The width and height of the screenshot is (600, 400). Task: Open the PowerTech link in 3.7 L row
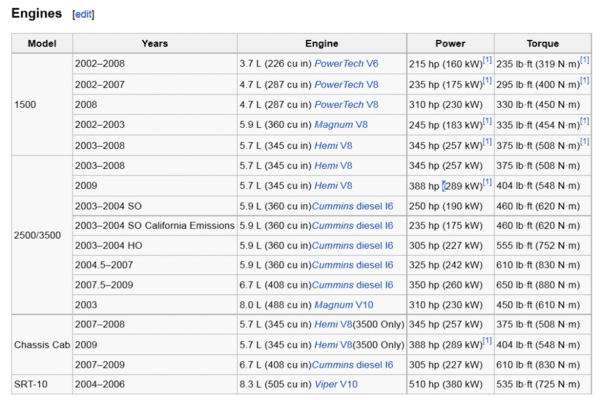pos(339,64)
